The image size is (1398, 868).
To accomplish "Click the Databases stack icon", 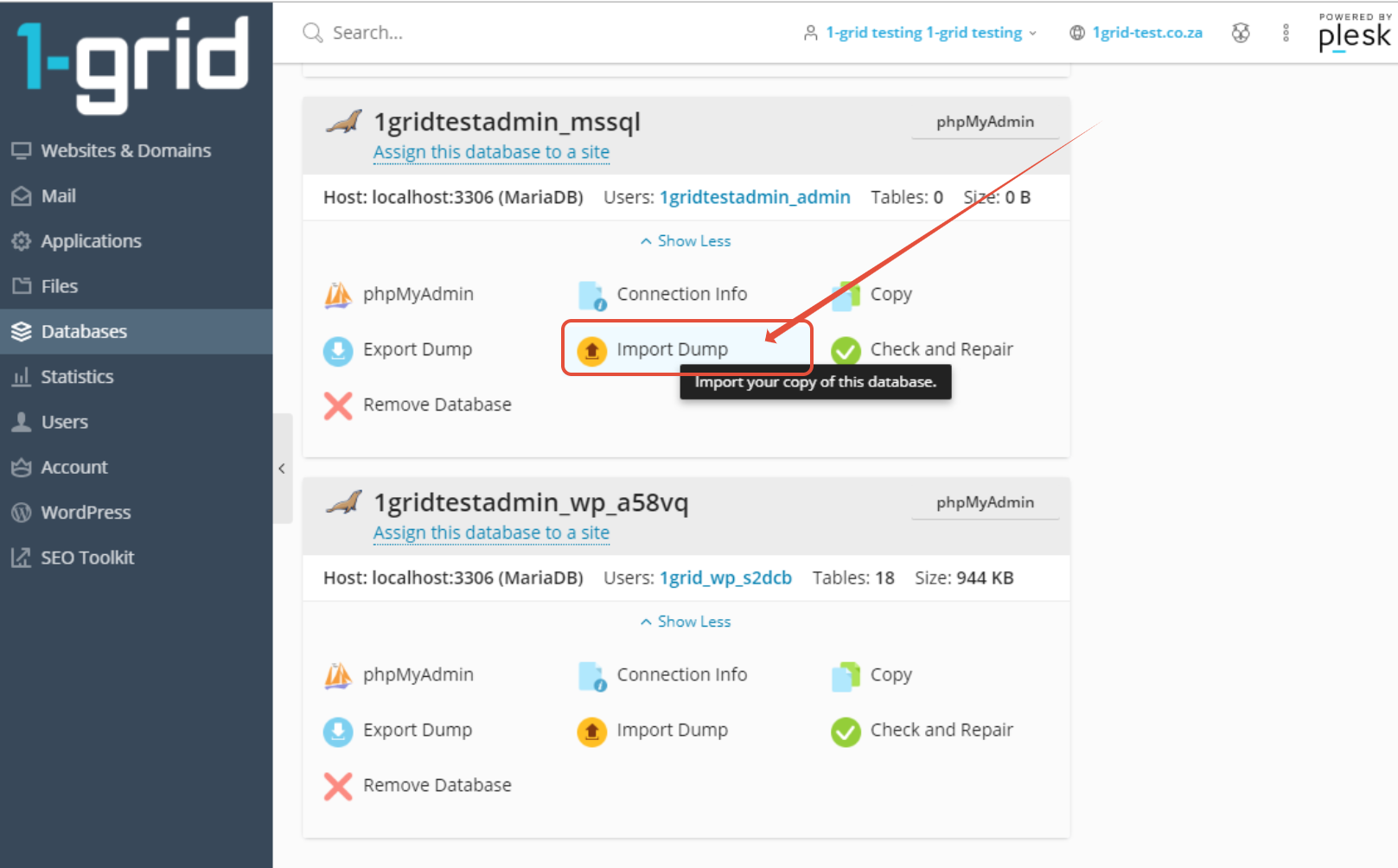I will 22,331.
